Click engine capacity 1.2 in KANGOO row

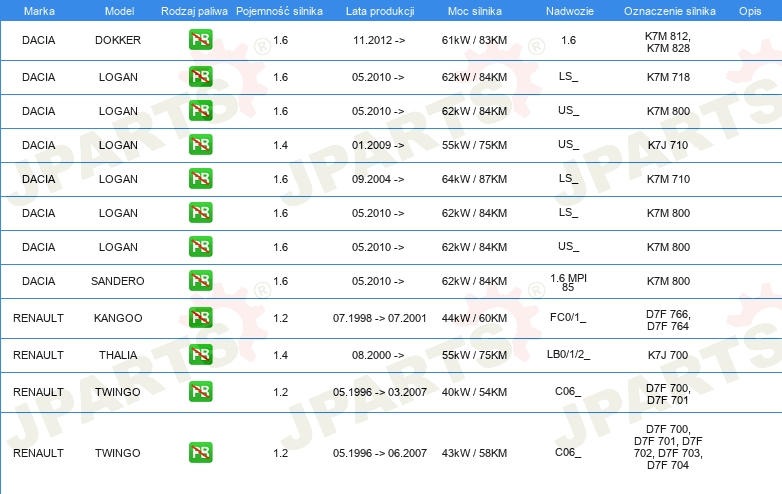click(x=280, y=318)
